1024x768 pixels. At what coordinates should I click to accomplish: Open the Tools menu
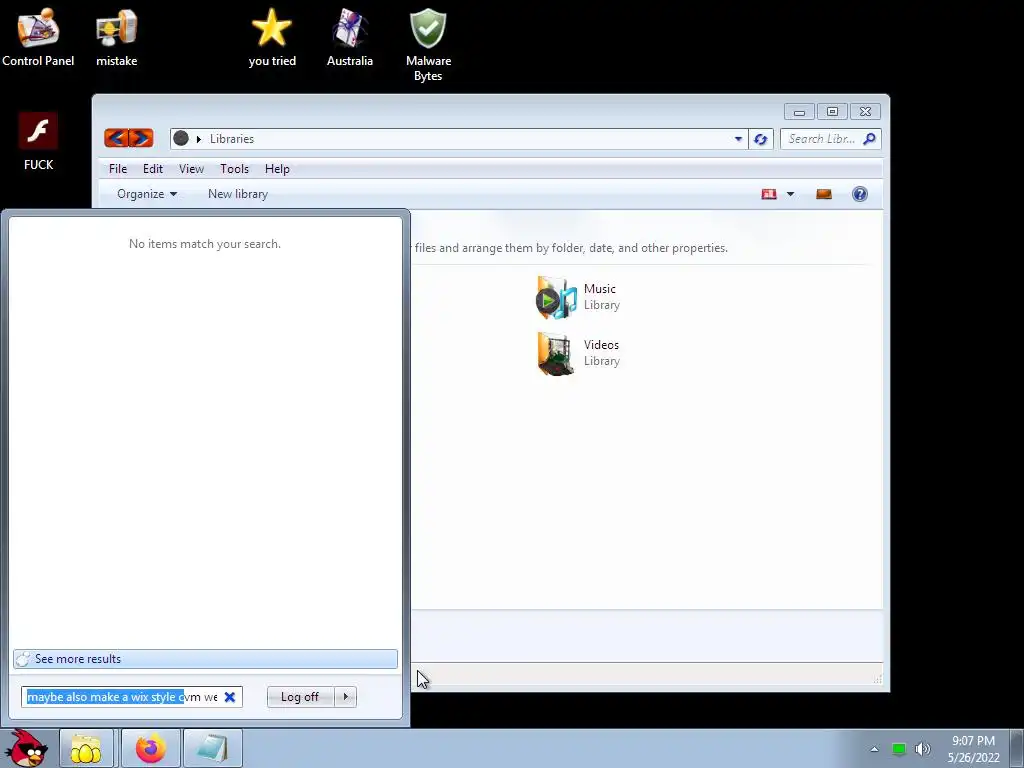click(234, 168)
